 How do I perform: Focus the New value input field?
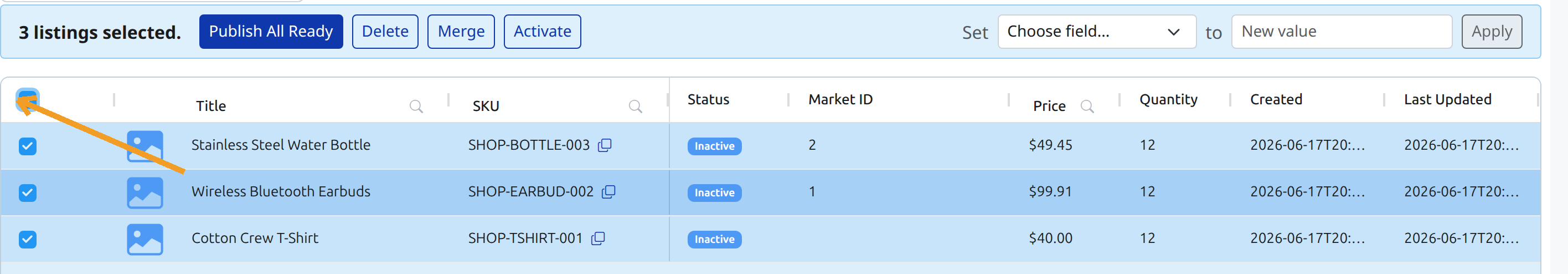pos(1342,31)
